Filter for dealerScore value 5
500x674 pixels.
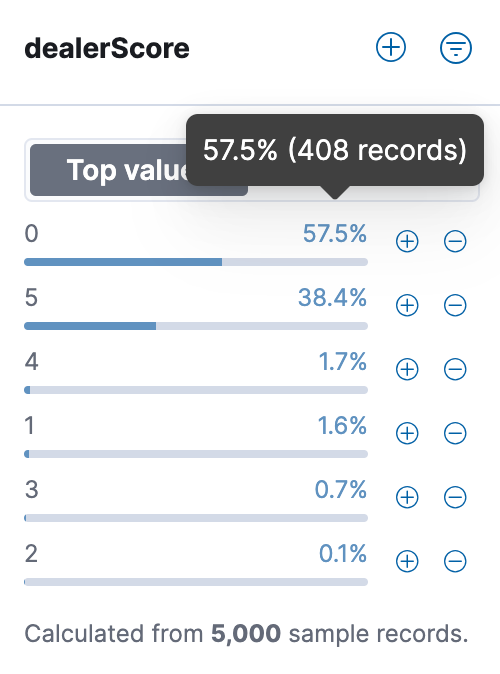click(x=407, y=305)
